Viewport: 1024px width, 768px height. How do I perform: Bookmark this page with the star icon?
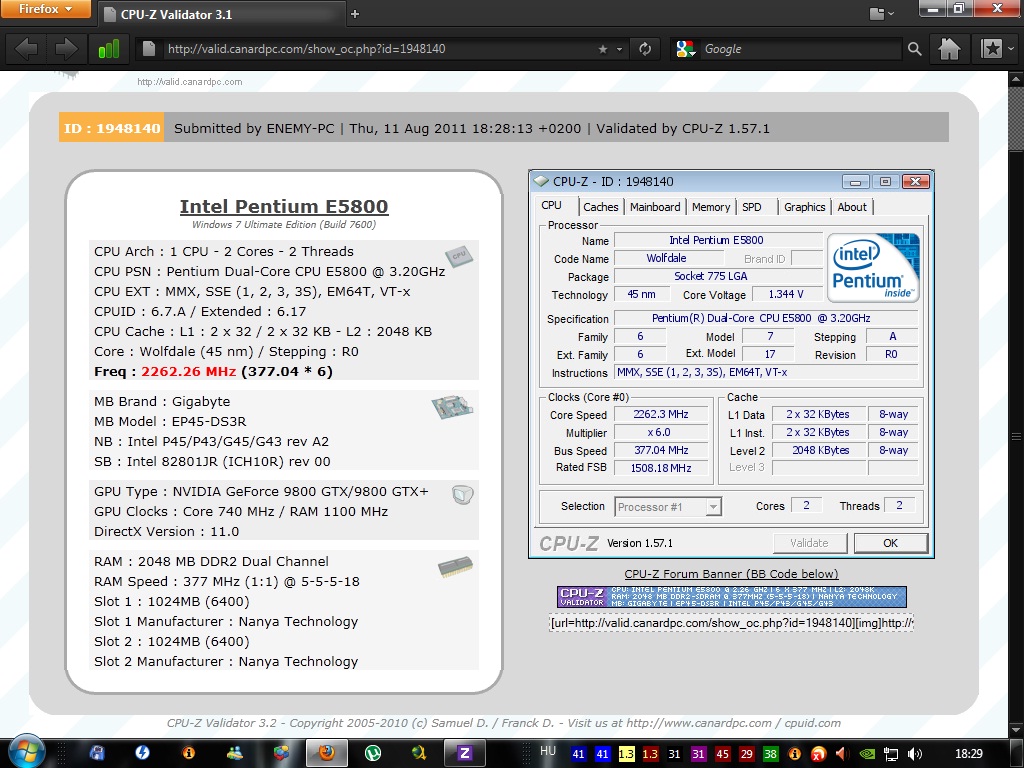[x=602, y=49]
